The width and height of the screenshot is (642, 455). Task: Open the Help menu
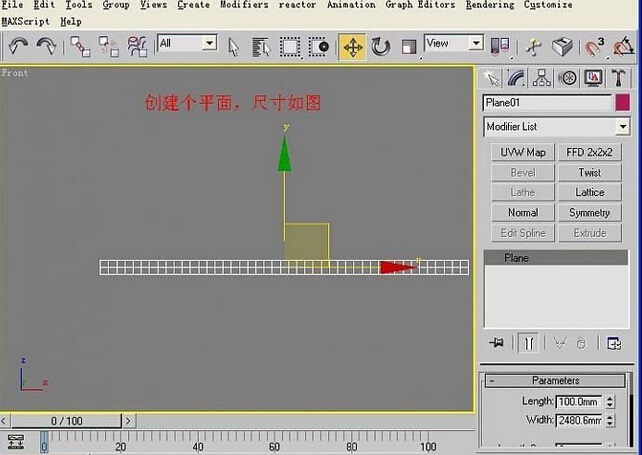(71, 21)
